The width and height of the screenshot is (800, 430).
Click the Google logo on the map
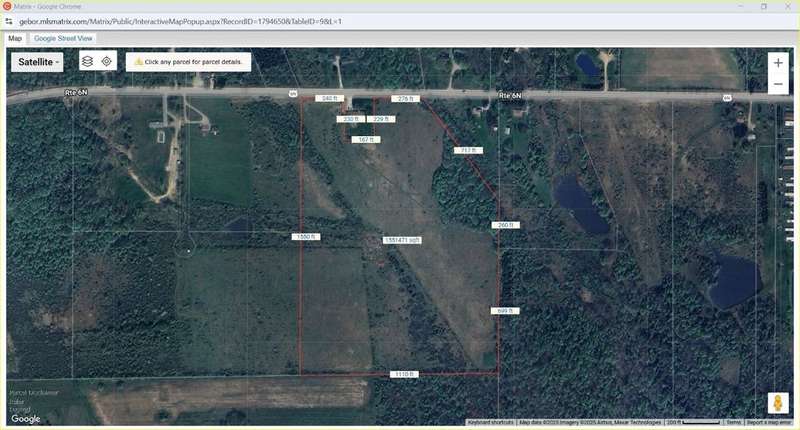point(26,419)
